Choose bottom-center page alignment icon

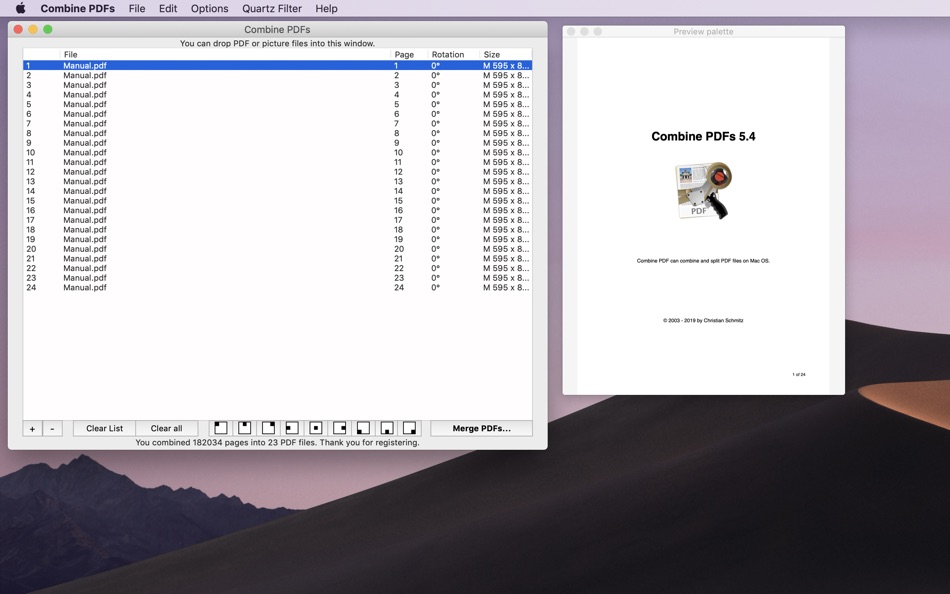point(387,428)
